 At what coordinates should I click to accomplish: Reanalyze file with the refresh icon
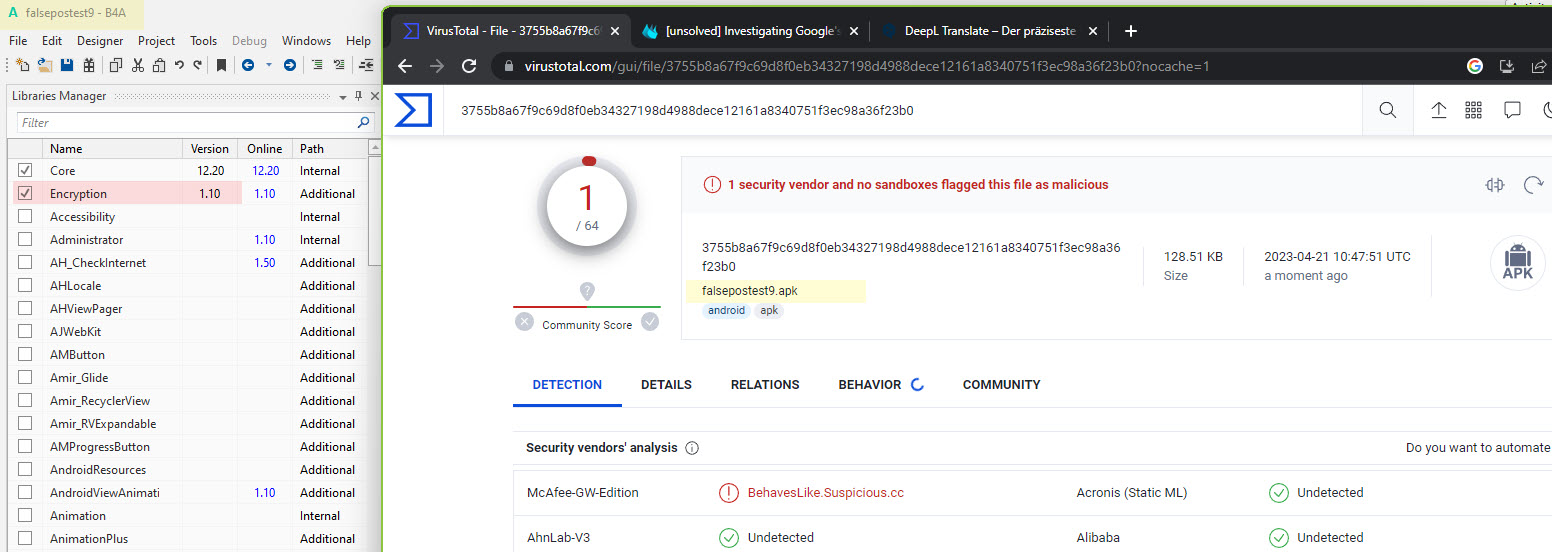click(x=1532, y=185)
